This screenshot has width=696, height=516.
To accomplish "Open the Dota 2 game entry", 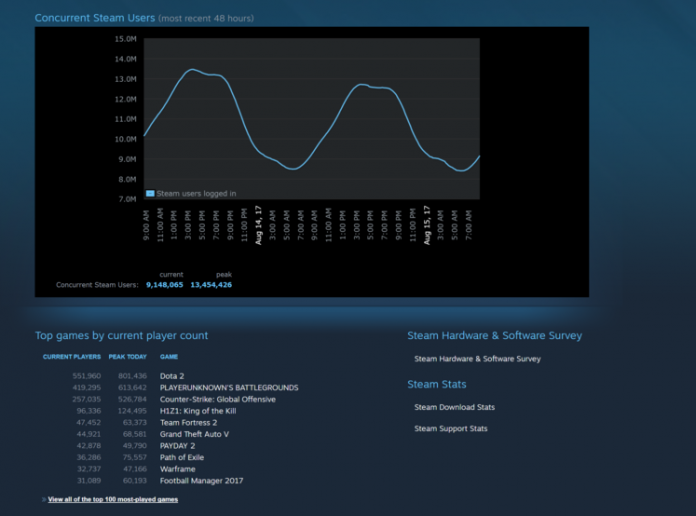I will (172, 376).
